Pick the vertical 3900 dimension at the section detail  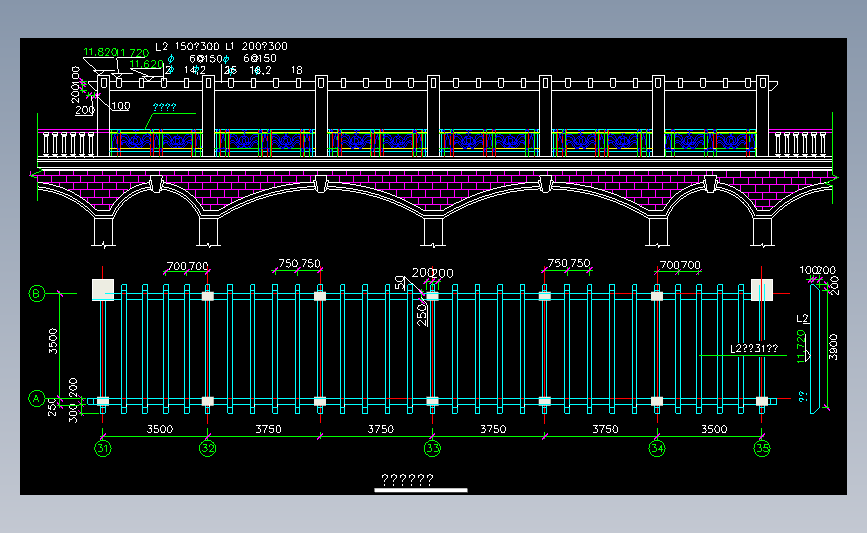[x=834, y=347]
